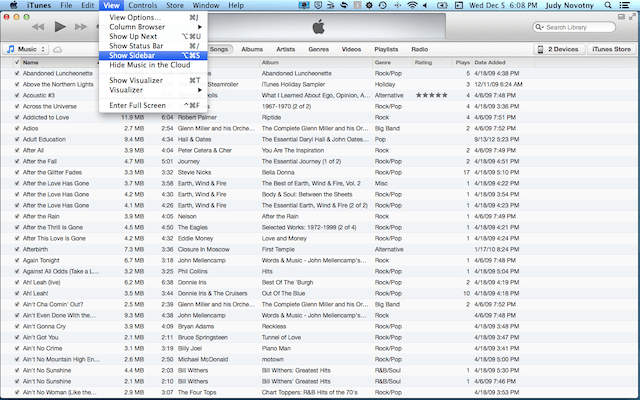Click in the Search Library field

pyautogui.click(x=574, y=27)
